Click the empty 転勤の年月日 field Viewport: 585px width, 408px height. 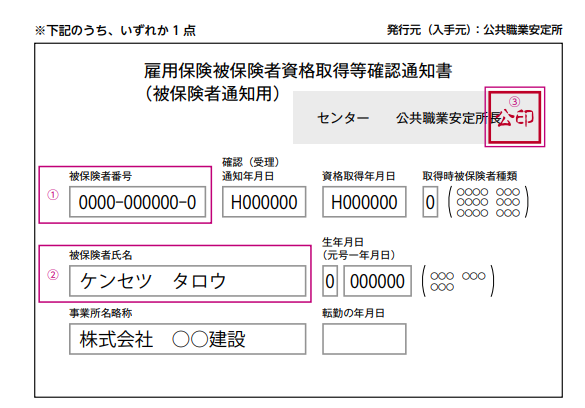point(364,339)
